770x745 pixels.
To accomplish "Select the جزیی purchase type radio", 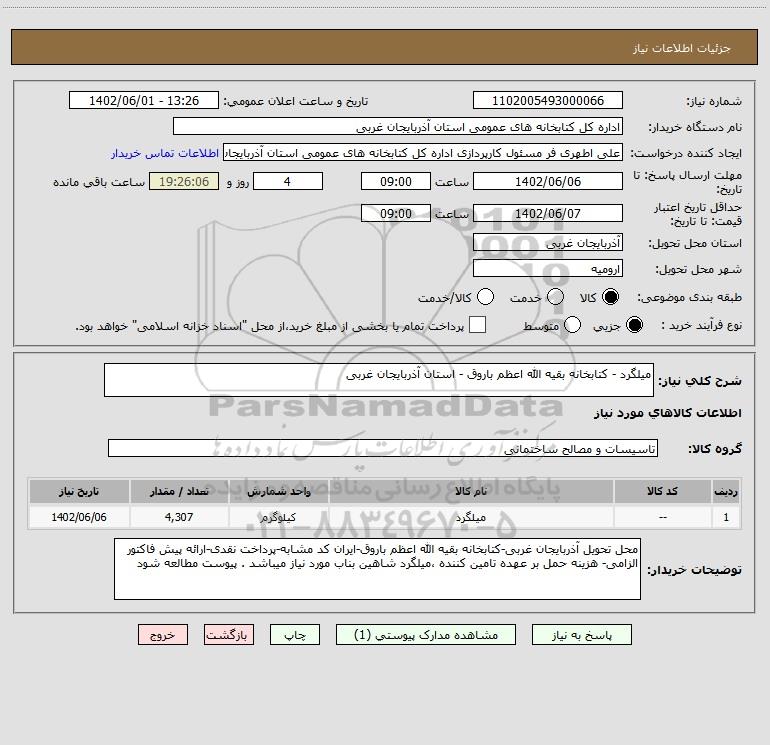I will coord(634,325).
